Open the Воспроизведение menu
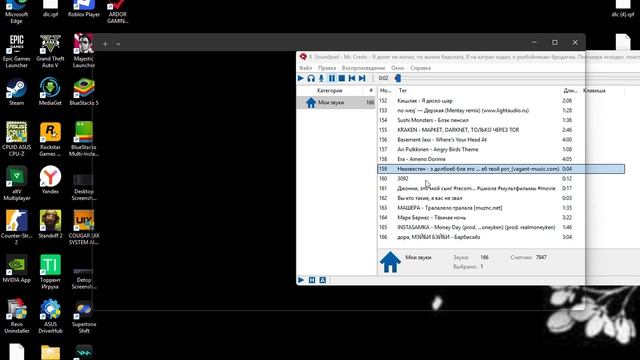 click(363, 68)
